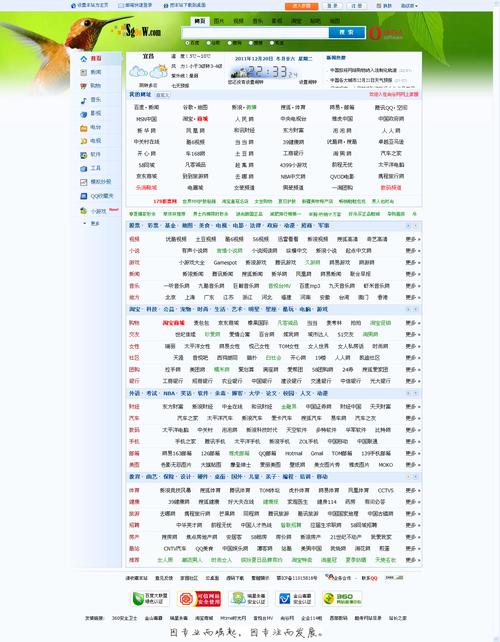Open the 58同城 link in 我的网址
Viewport: 500px width, 642px height.
[146, 165]
